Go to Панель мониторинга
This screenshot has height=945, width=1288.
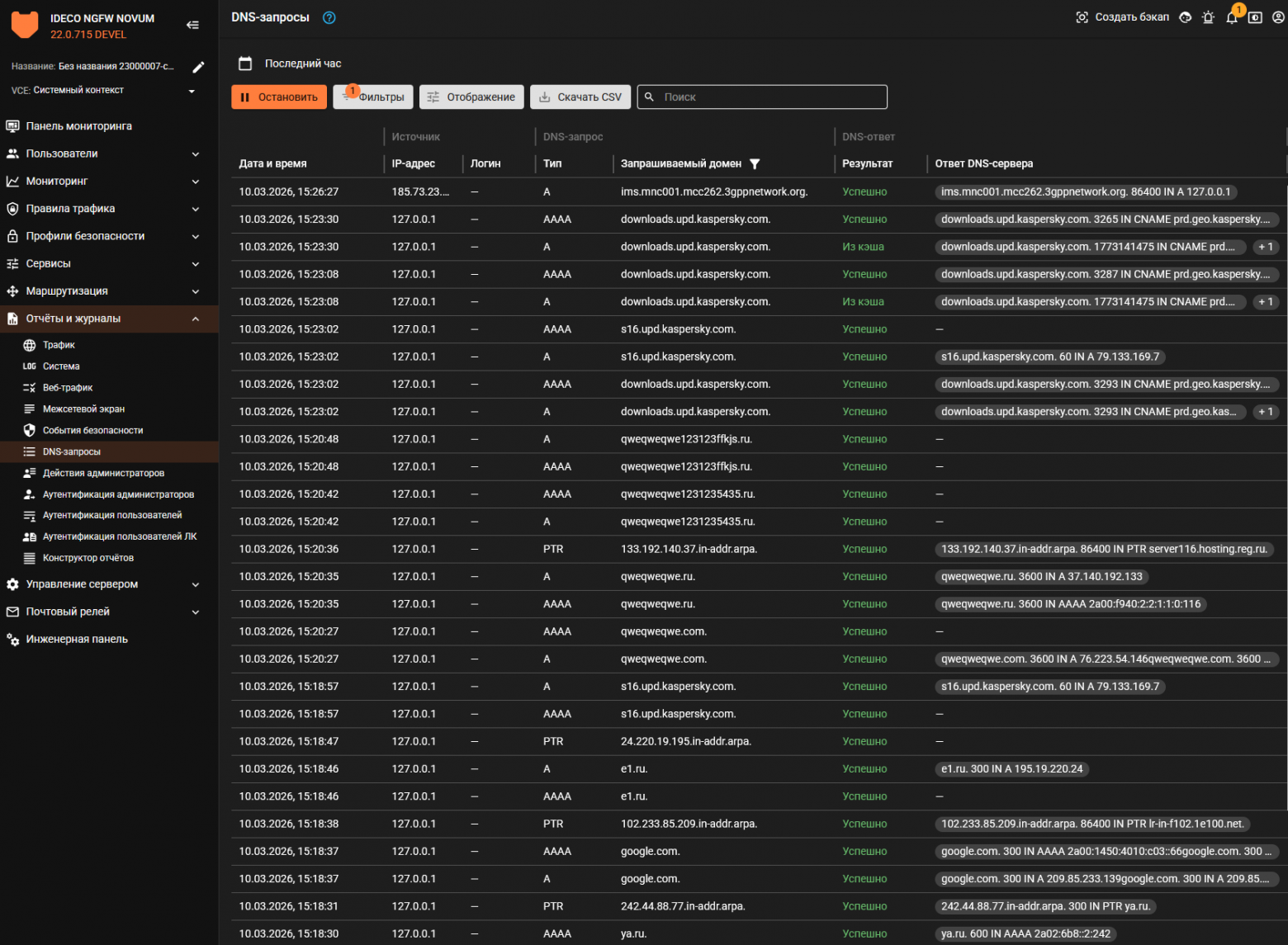click(x=78, y=126)
